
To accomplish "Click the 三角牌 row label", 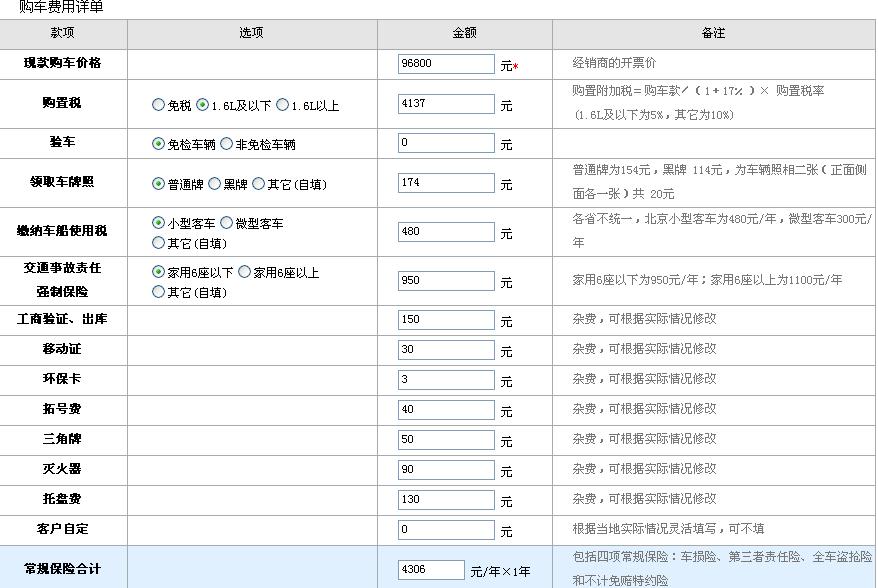I will tap(62, 438).
